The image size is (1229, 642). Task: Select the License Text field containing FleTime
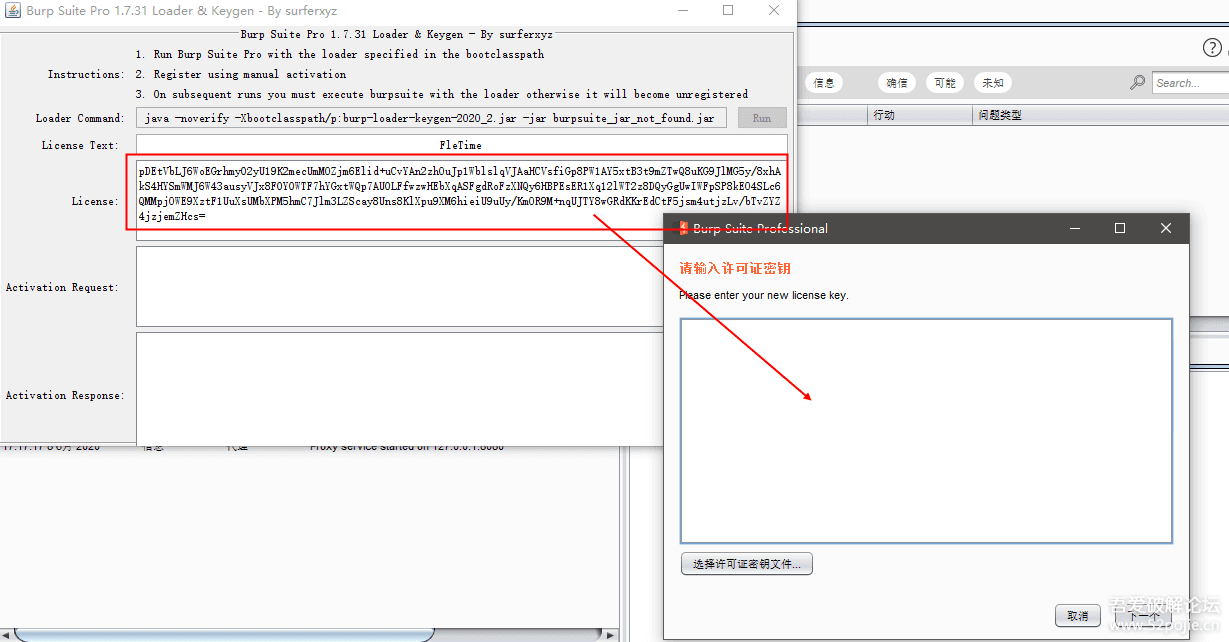461,145
